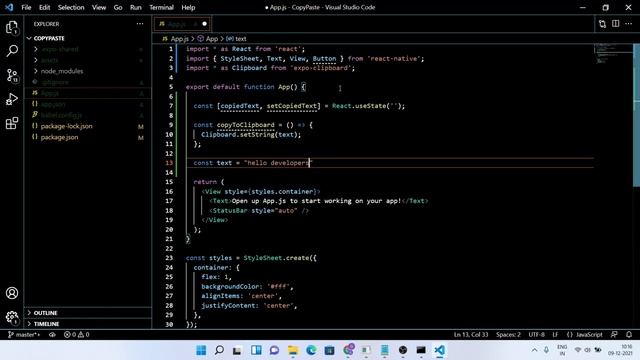Open the app.json file
This screenshot has height=360, width=640.
pyautogui.click(x=87, y=104)
